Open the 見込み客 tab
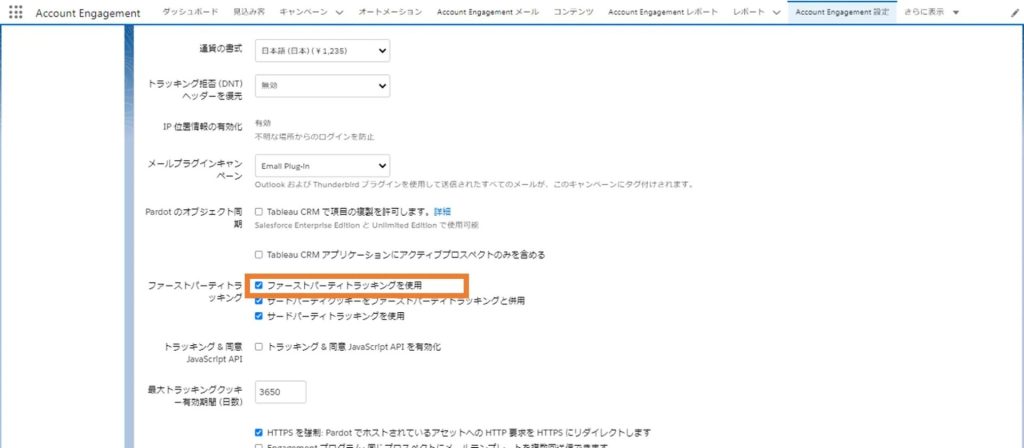The width and height of the screenshot is (1024, 448). coord(249,12)
